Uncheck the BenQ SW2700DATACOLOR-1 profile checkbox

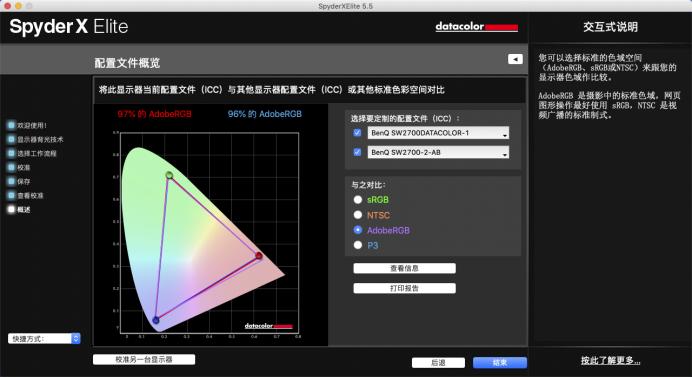coord(357,132)
